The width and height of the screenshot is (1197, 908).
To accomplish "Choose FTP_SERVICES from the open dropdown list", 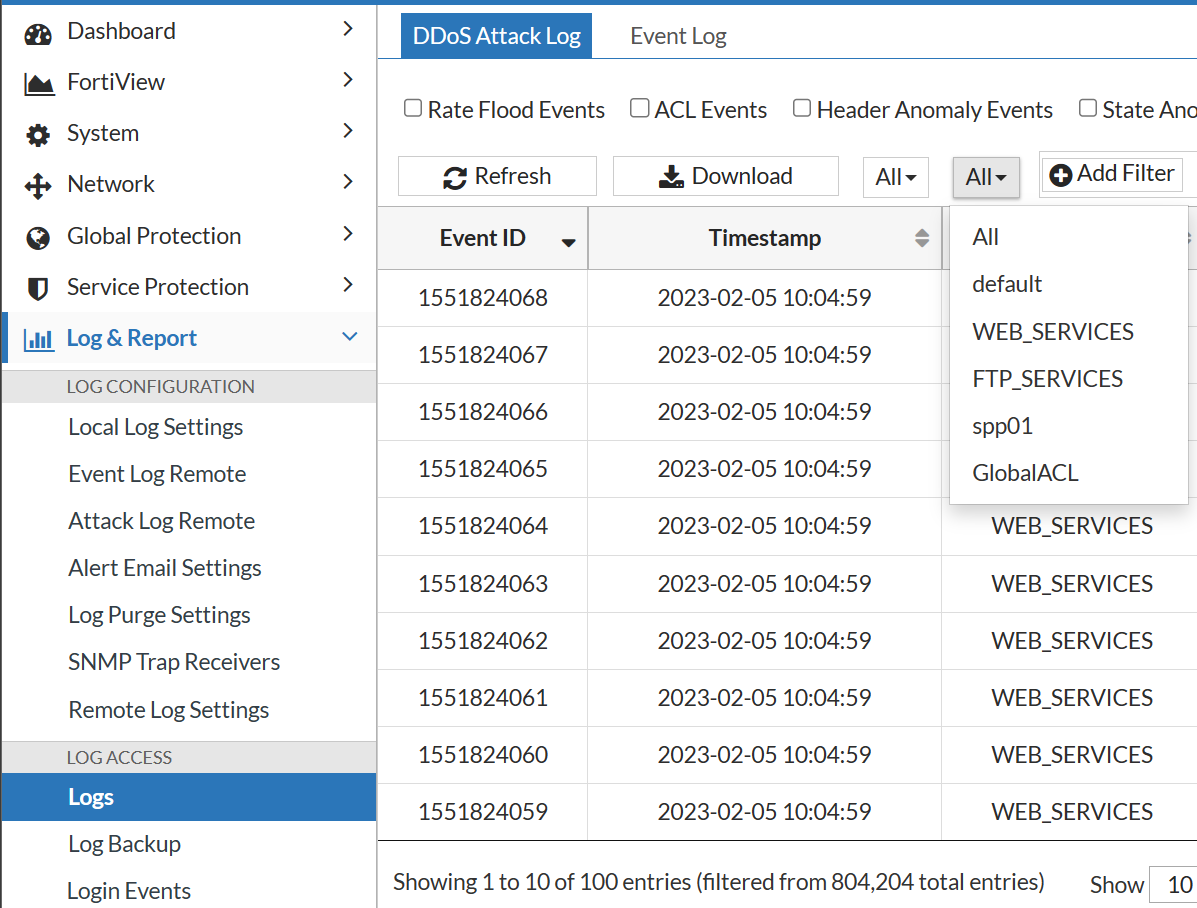I will (1047, 378).
